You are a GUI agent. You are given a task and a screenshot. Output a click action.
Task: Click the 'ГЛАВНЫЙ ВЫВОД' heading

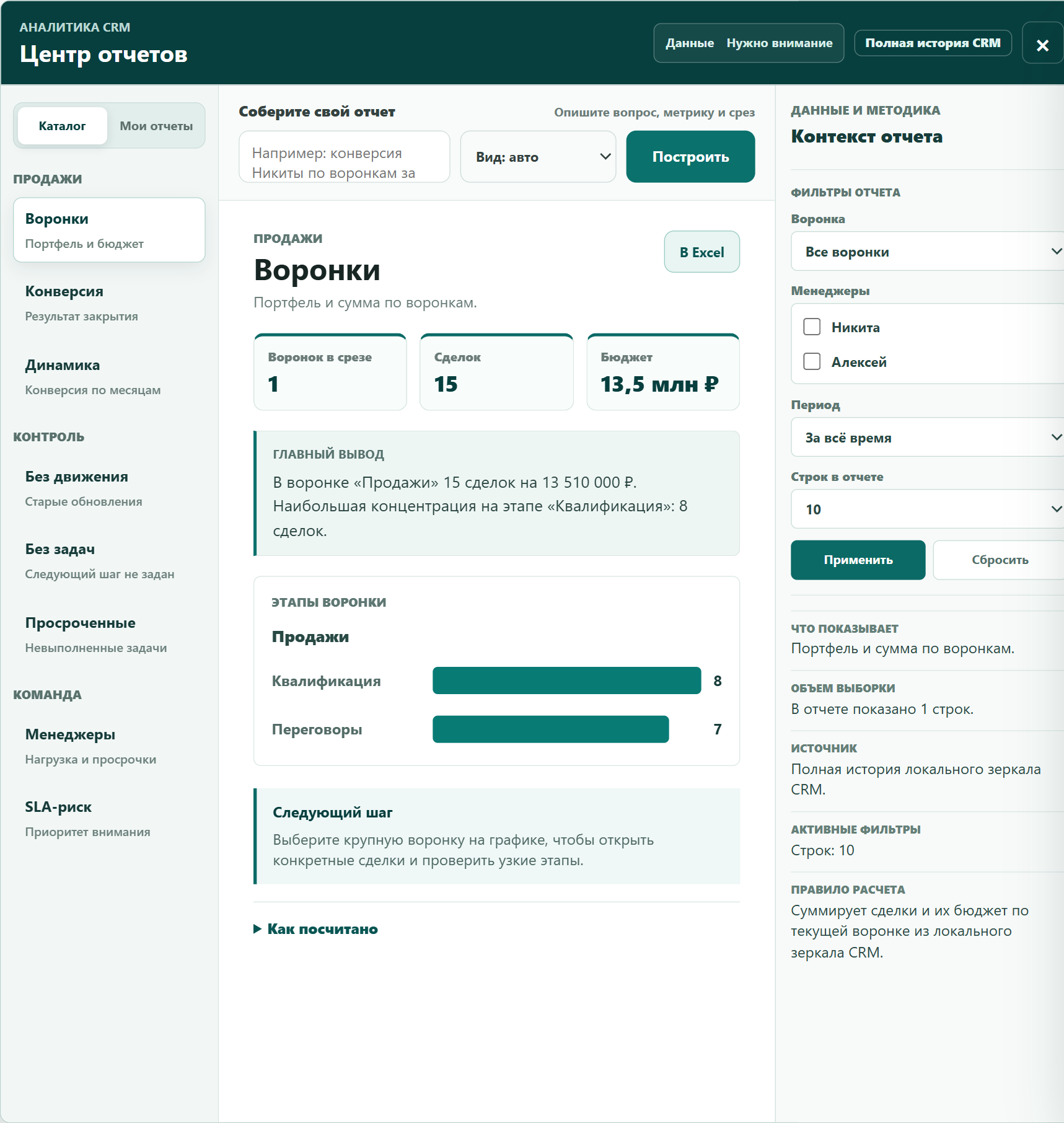pos(328,454)
